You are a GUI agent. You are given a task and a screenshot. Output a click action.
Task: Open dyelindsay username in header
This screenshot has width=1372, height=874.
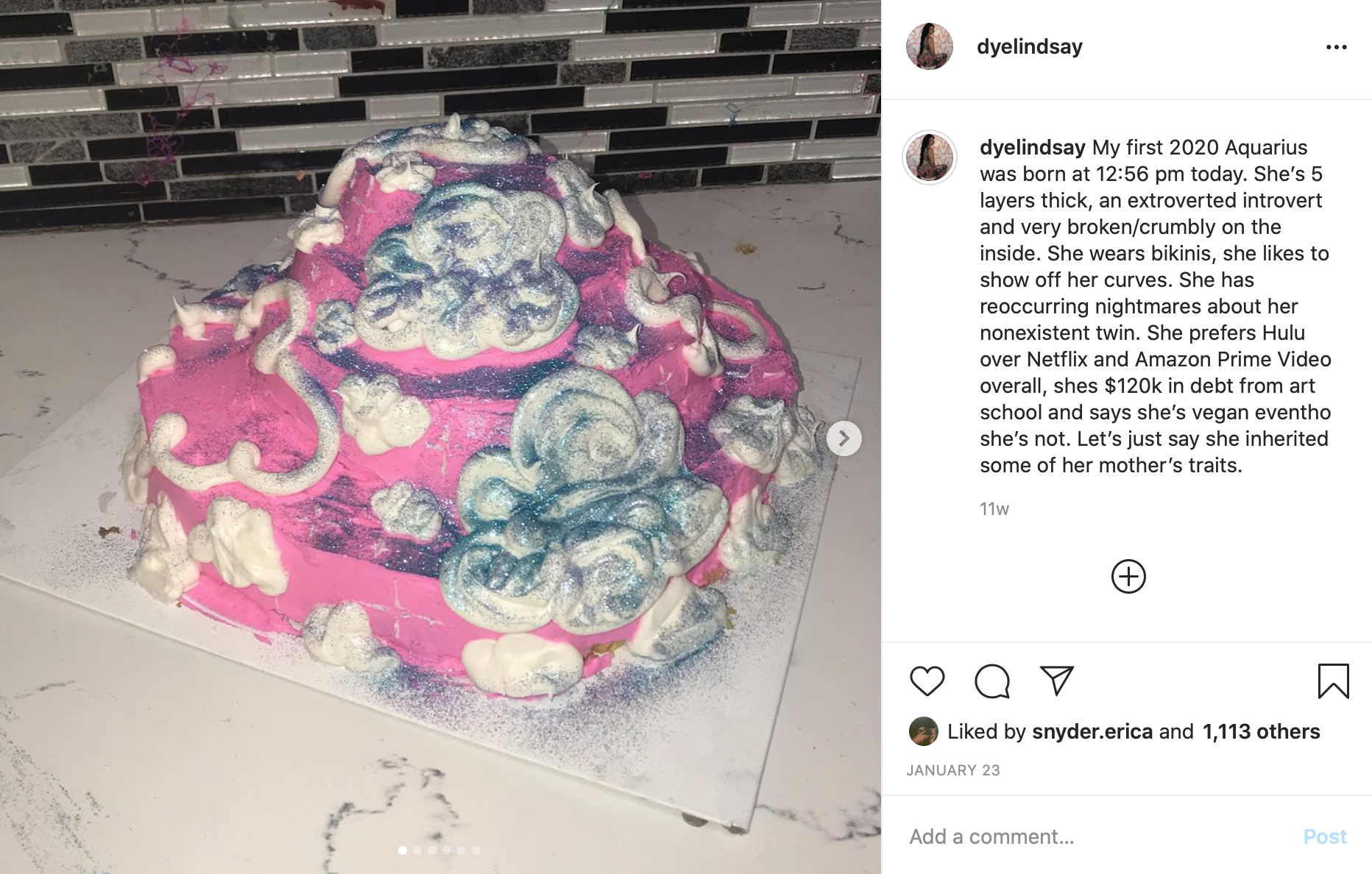(1029, 46)
